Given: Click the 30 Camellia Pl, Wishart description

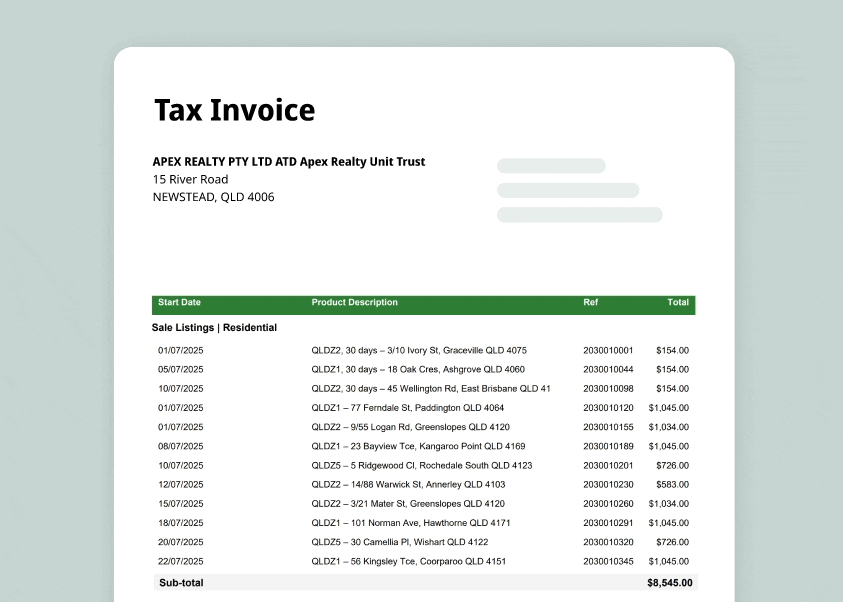Looking at the screenshot, I should 399,542.
